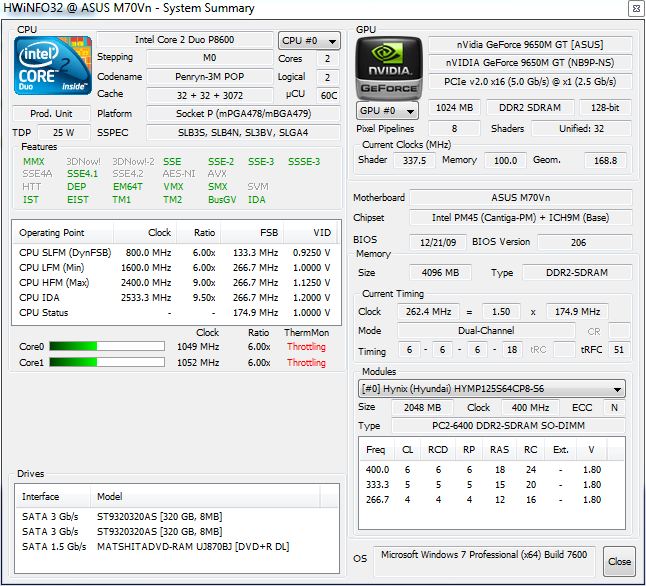Open the GPU #0 selector dropdown
The width and height of the screenshot is (646, 586).
(389, 110)
